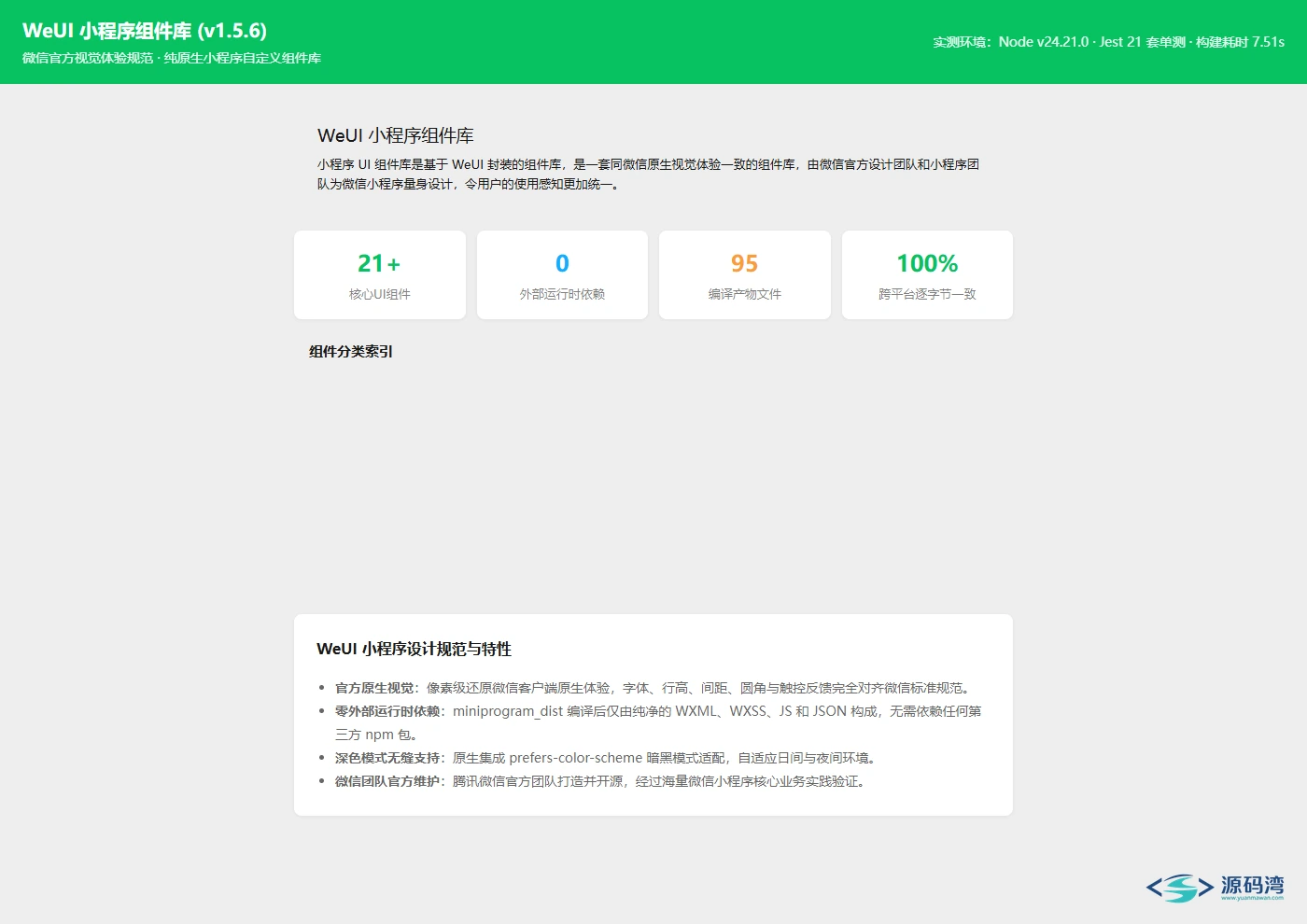Viewport: 1307px width, 924px height.
Task: Click the "核心UI组件" card label
Action: click(380, 294)
